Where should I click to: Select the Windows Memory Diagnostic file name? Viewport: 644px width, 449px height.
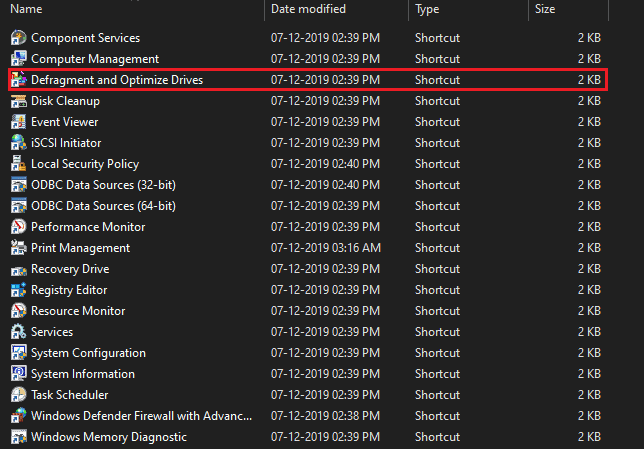coord(109,437)
